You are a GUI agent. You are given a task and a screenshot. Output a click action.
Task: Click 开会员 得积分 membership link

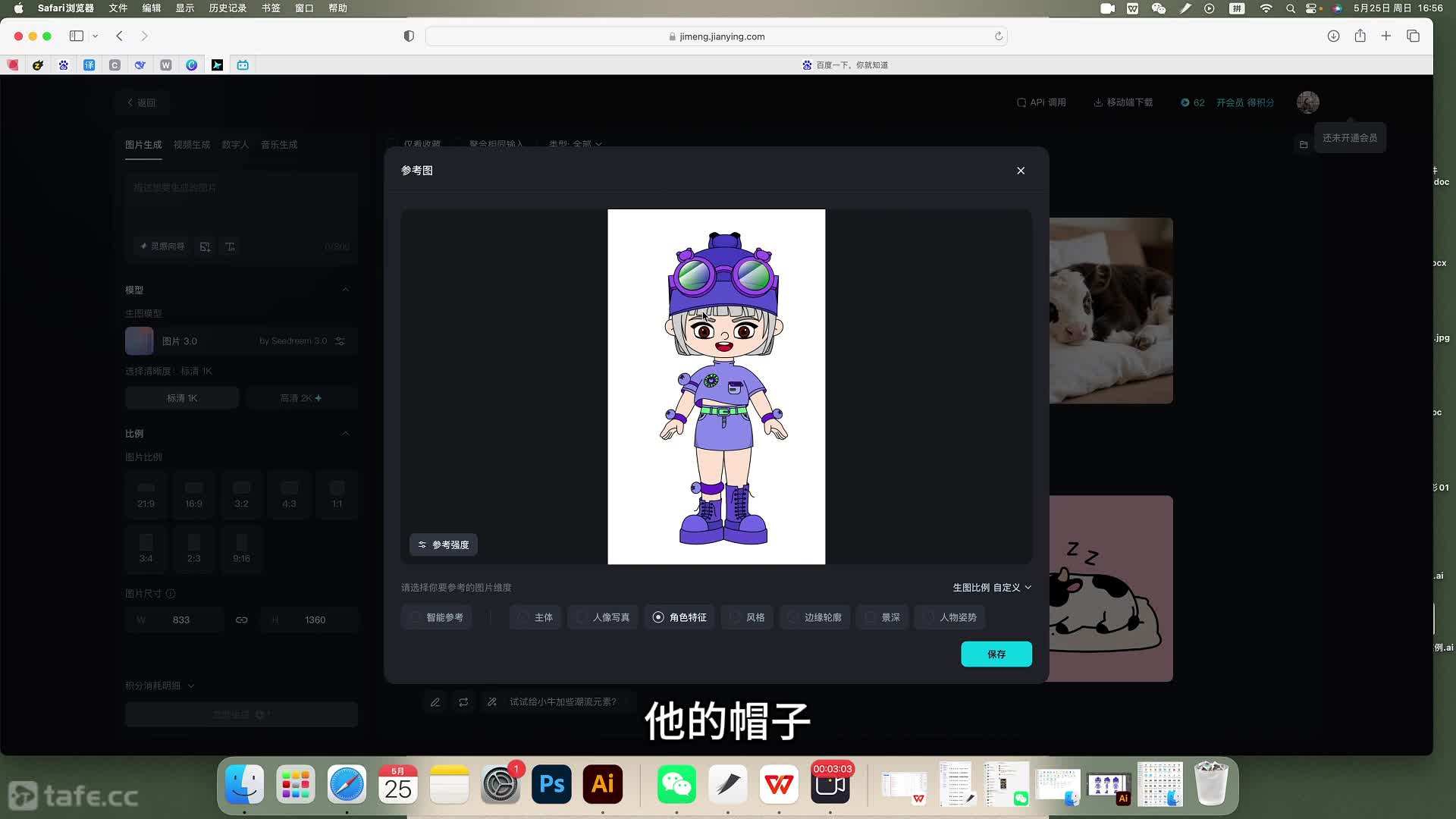tap(1245, 102)
